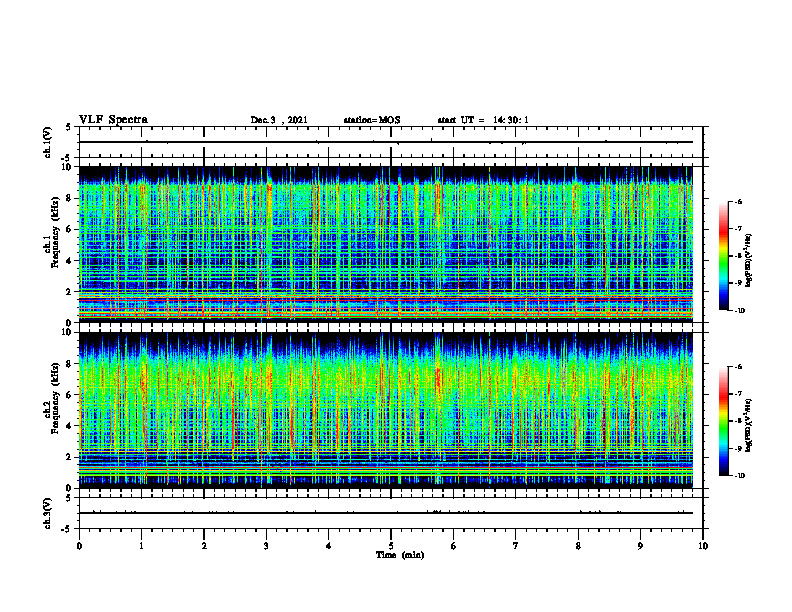Image resolution: width=792 pixels, height=612 pixels.
Task: Click the "3" tick on the time axis
Action: [x=266, y=546]
